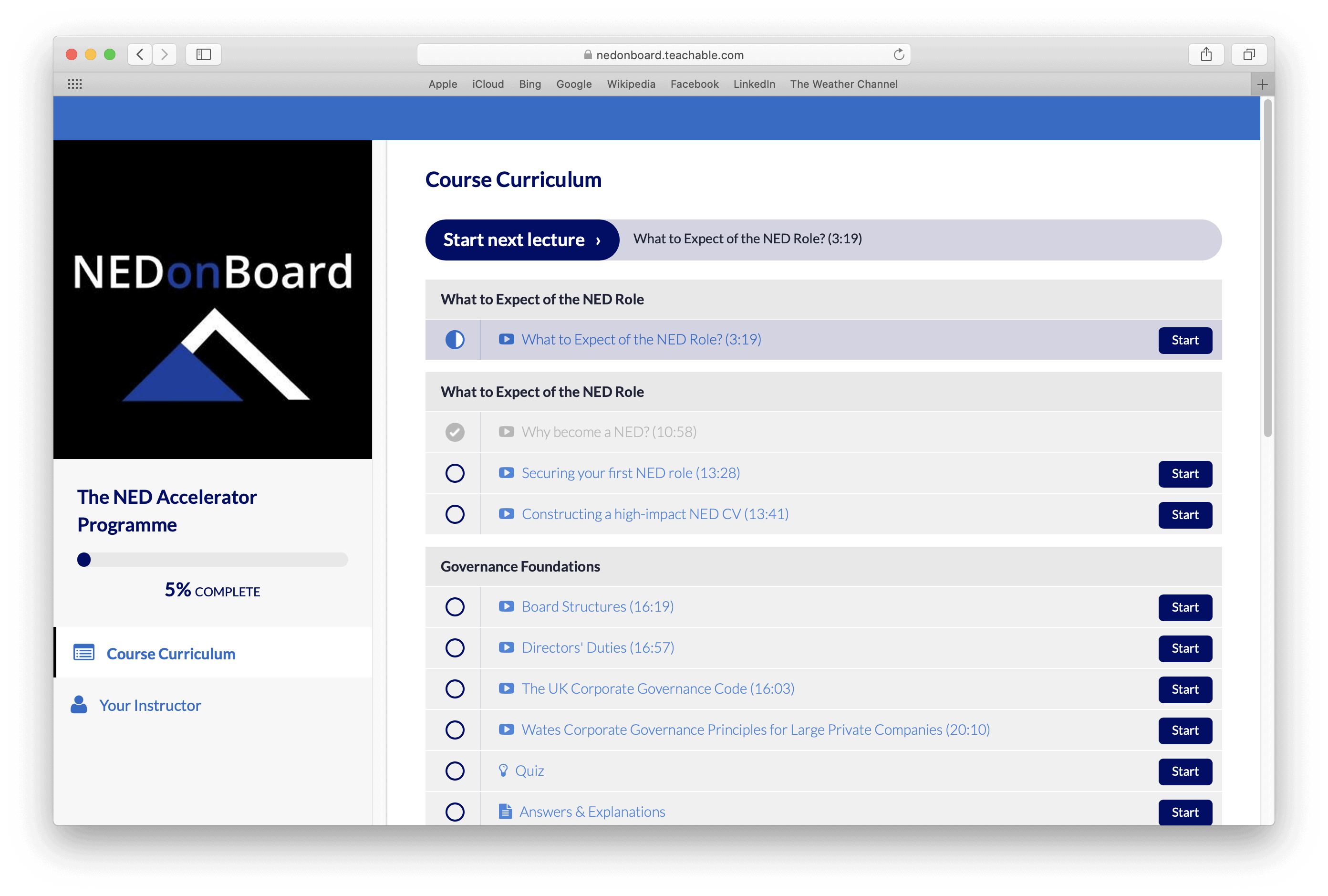The height and width of the screenshot is (896, 1328).
Task: Click completion circle for The UK Corporate Governance Code
Action: 455,689
